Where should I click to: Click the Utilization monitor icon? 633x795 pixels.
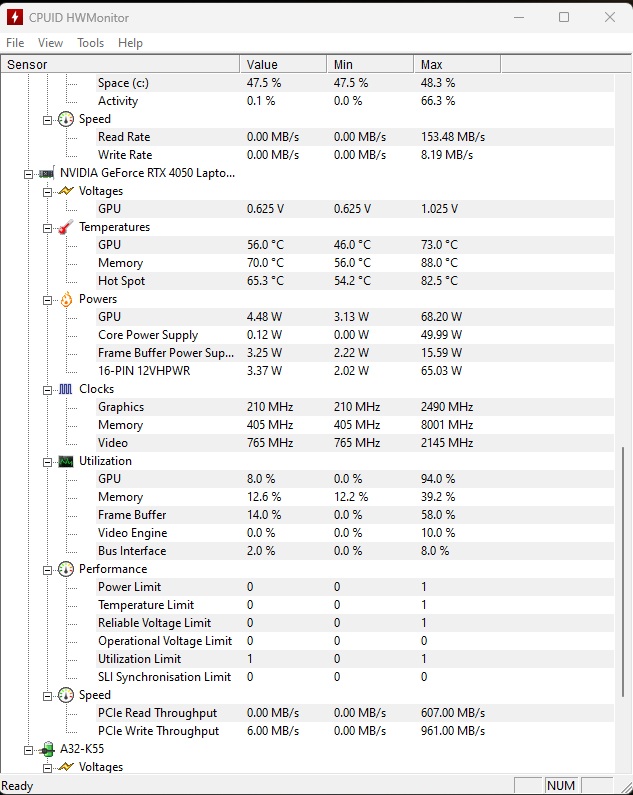(66, 461)
